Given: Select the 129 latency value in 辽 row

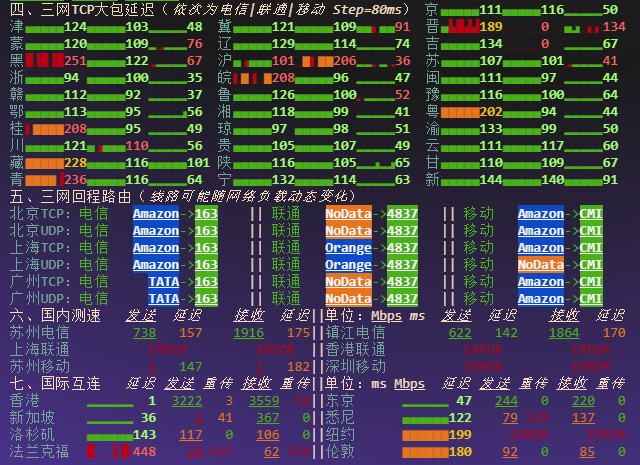Looking at the screenshot, I should click(x=283, y=43).
